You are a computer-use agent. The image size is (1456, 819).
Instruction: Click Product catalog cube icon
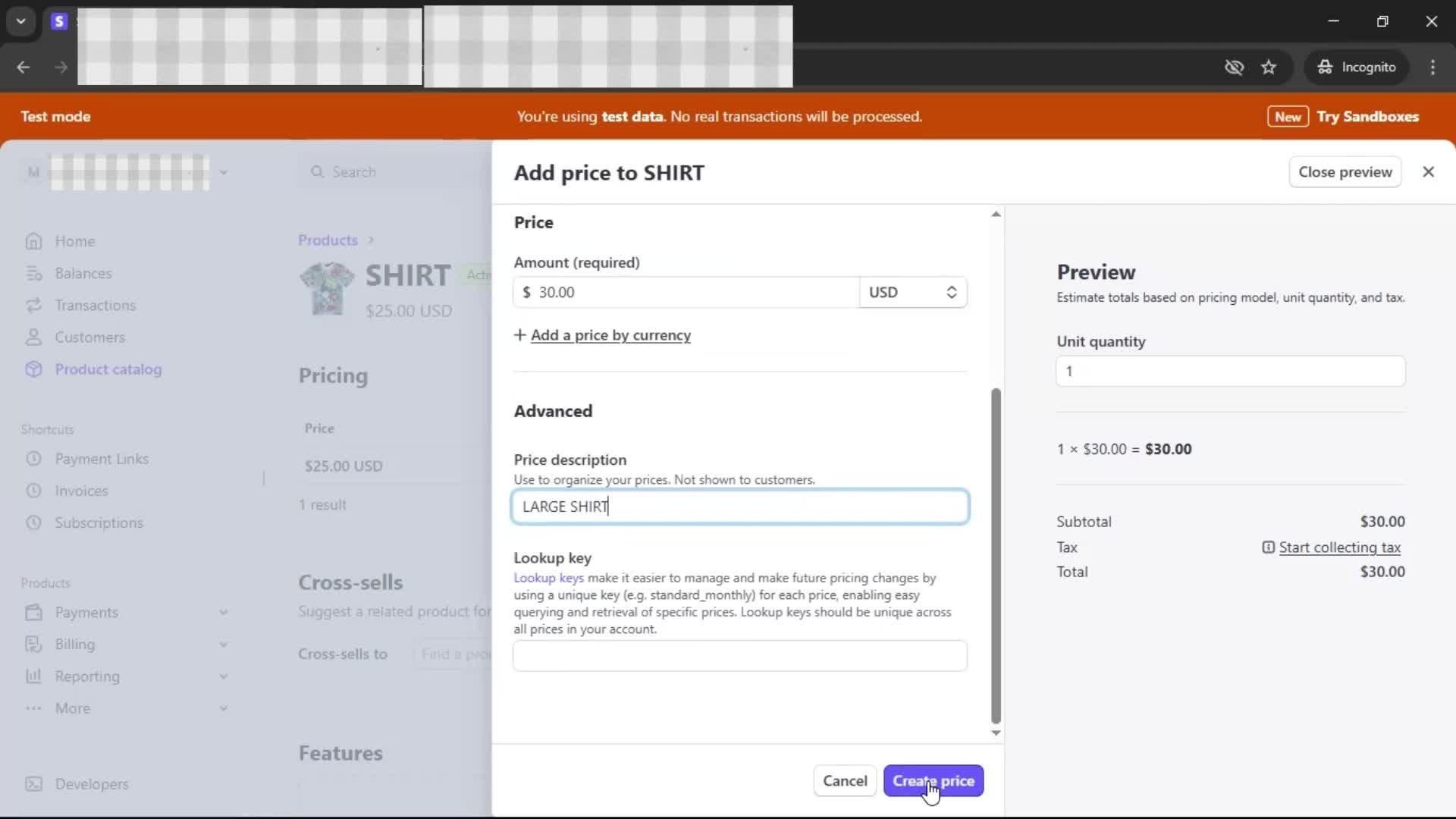click(x=33, y=369)
